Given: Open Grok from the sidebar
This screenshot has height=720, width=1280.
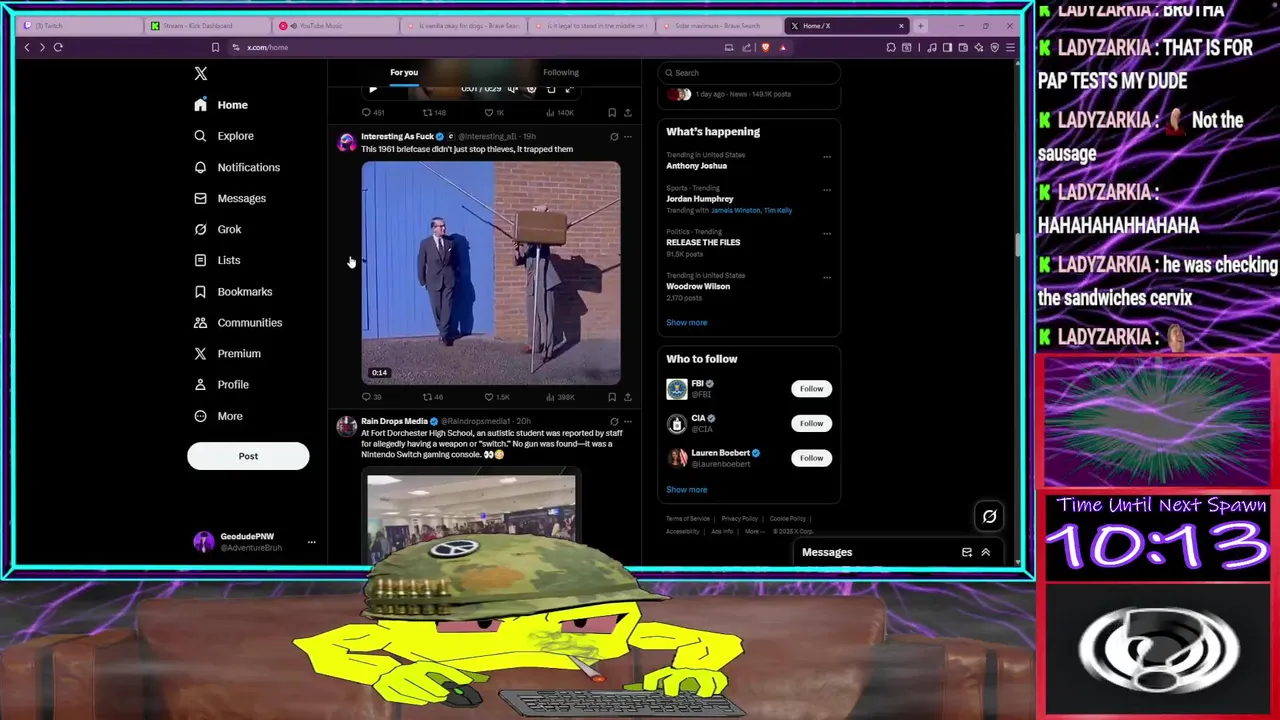Looking at the screenshot, I should point(218,229).
